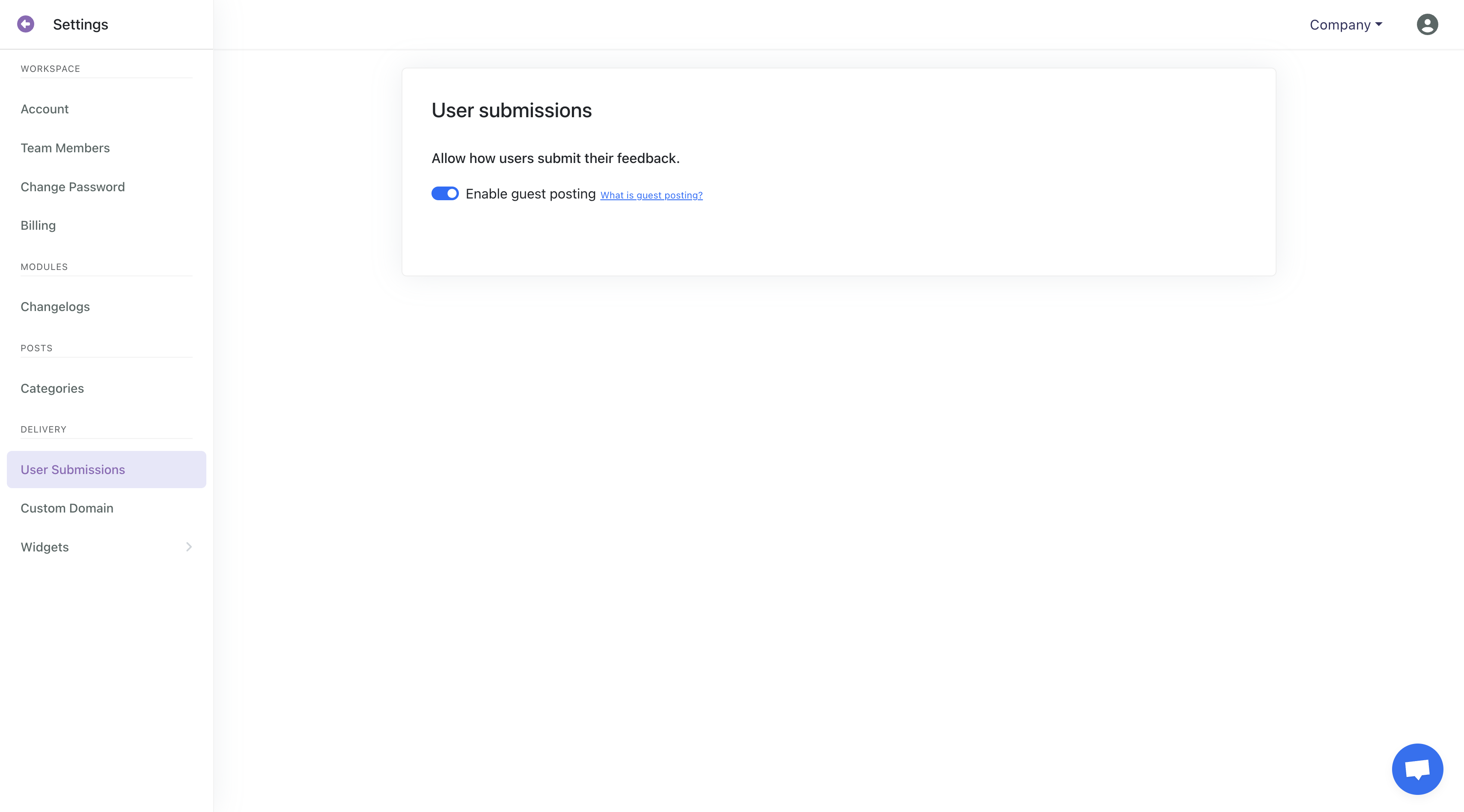This screenshot has height=812, width=1464.
Task: Click the Company label text
Action: (x=1339, y=25)
